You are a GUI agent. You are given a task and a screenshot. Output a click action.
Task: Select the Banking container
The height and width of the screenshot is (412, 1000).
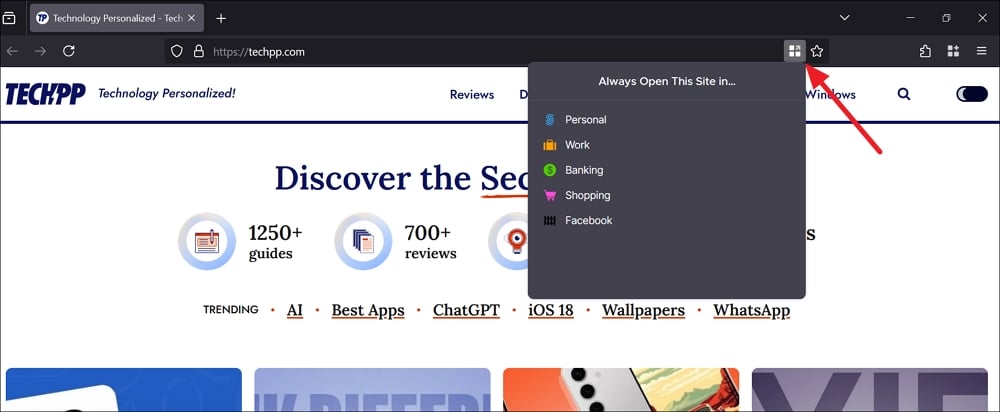click(666, 170)
